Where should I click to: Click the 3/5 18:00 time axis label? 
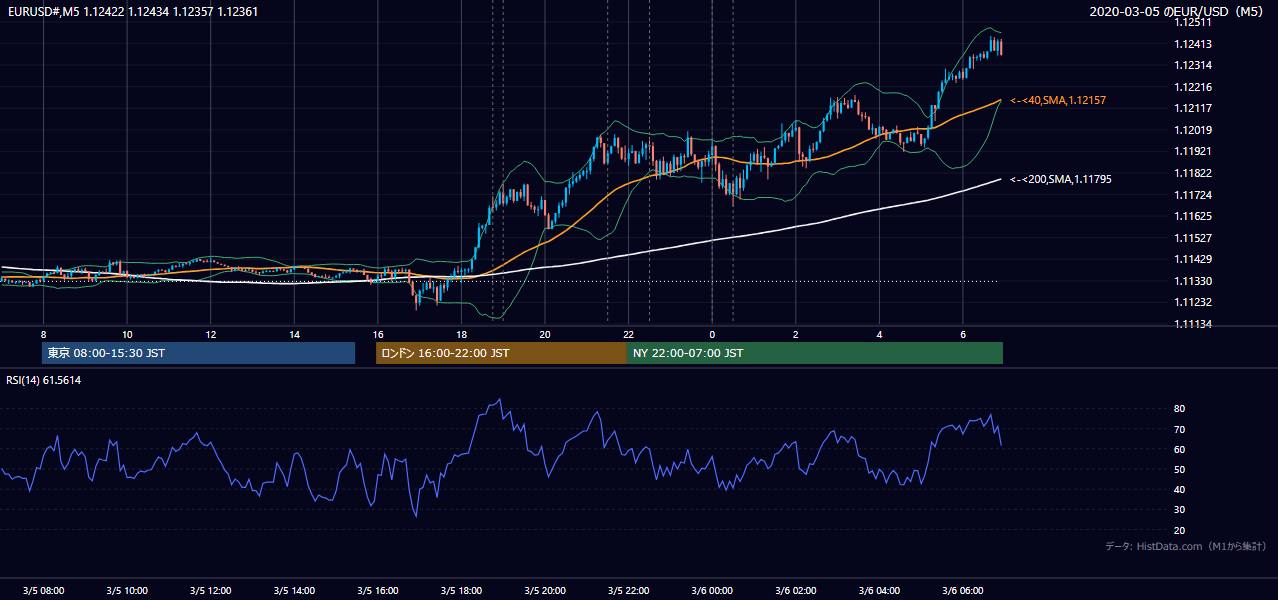pos(462,590)
